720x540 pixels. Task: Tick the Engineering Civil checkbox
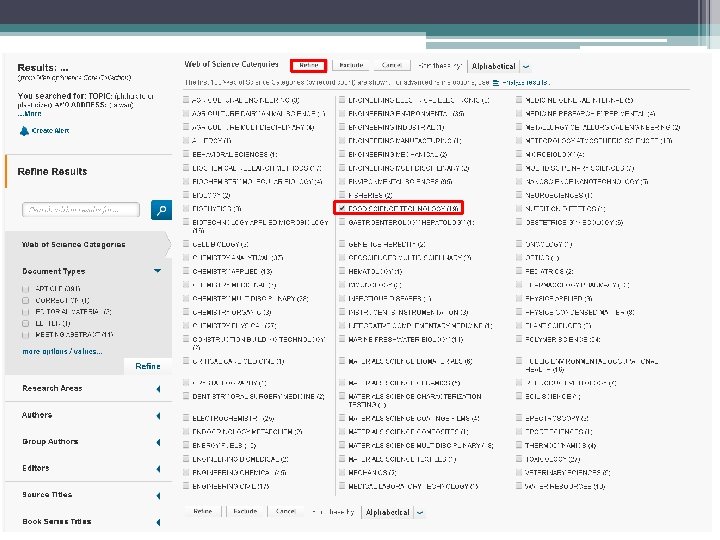[x=186, y=486]
